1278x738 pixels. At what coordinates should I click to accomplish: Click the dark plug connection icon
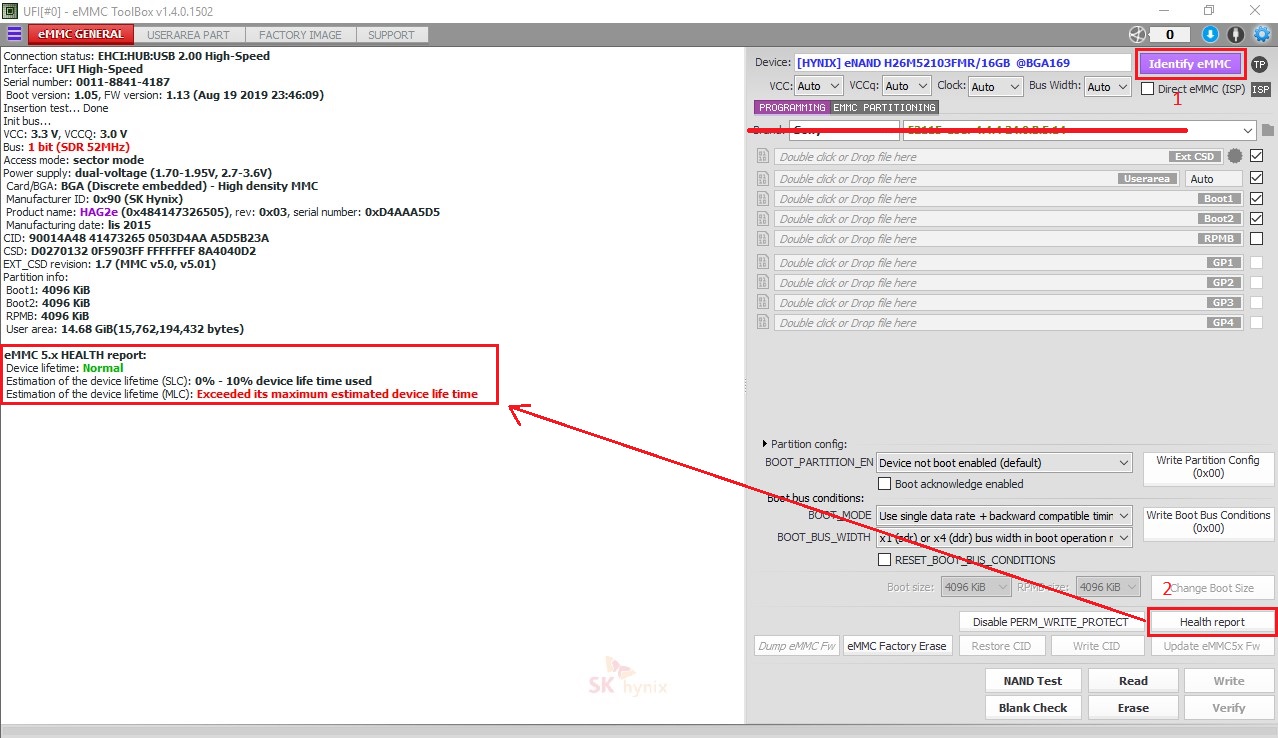pyautogui.click(x=1236, y=35)
